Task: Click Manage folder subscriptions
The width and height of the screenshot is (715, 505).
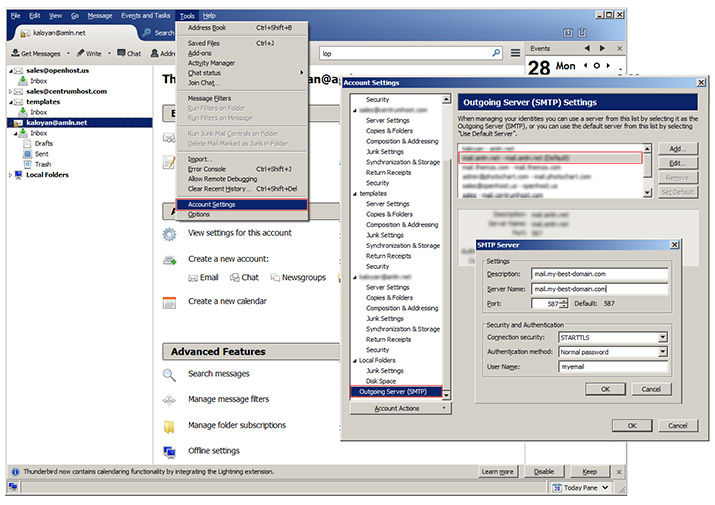Action: (x=237, y=425)
